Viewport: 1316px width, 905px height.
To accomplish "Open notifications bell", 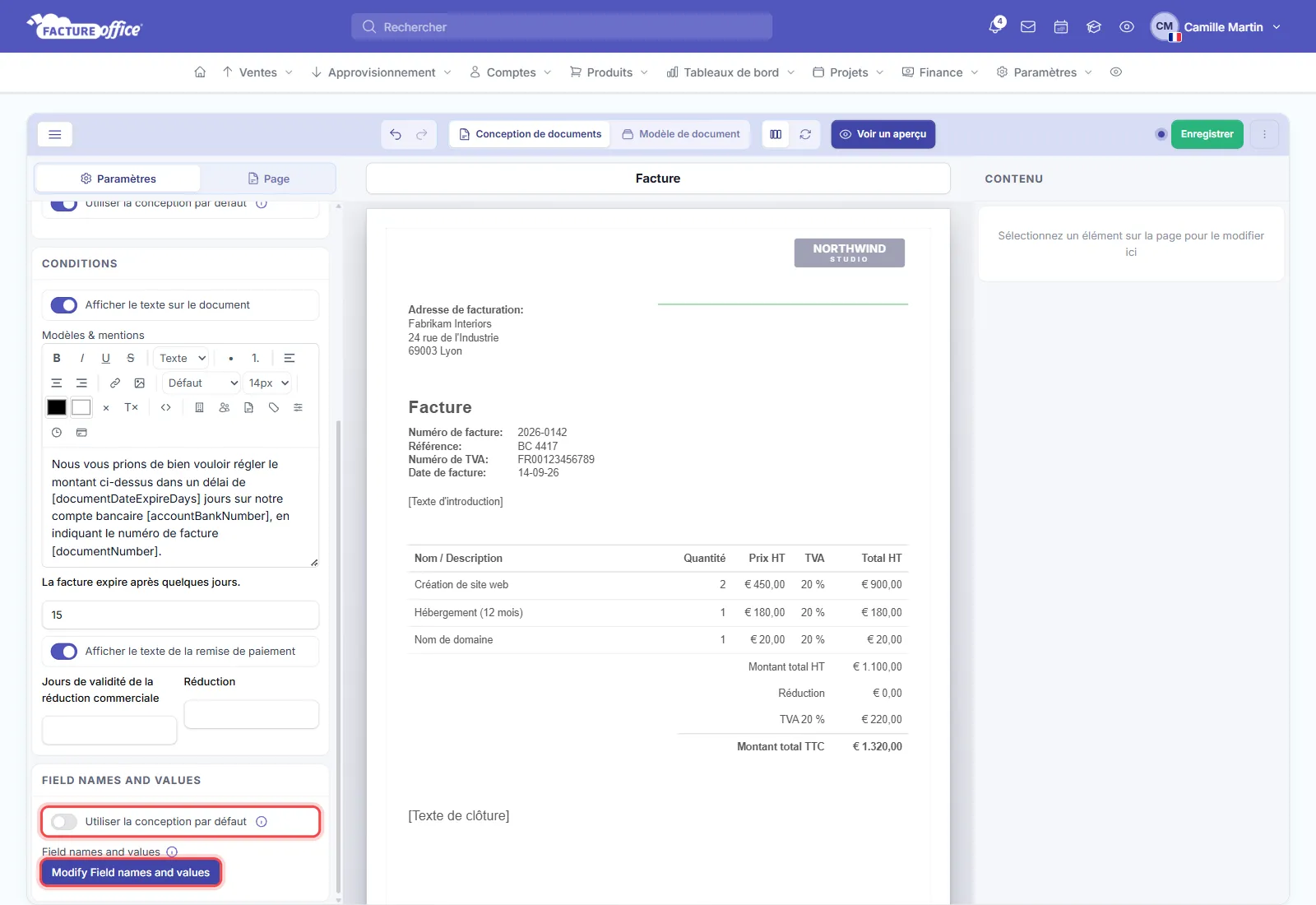I will (x=996, y=26).
